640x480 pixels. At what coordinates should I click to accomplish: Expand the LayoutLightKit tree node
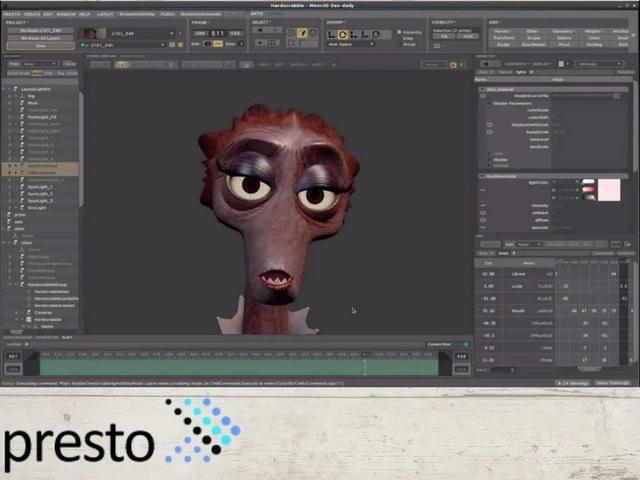[9, 89]
